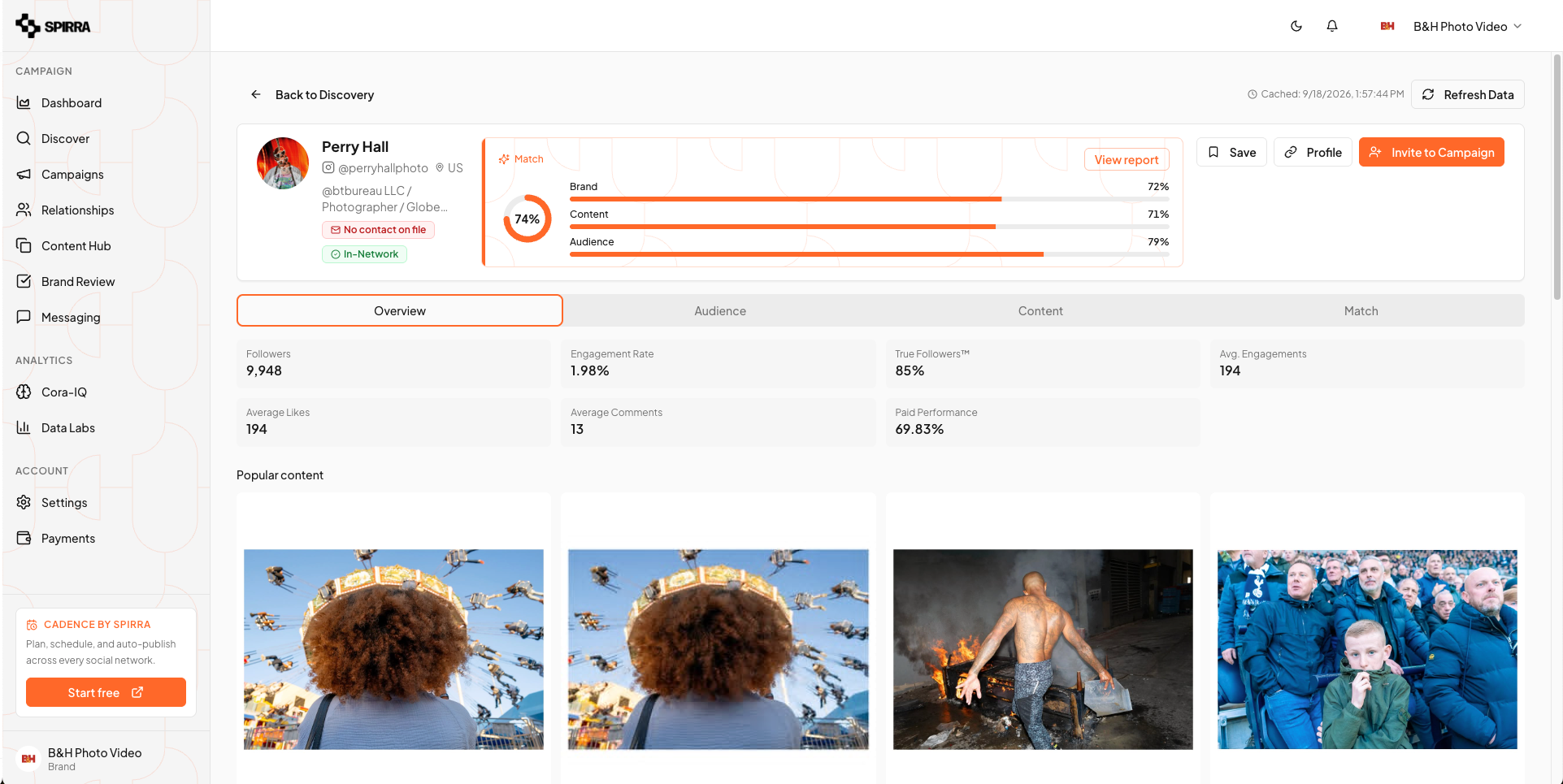The width and height of the screenshot is (1563, 784).
Task: Save Perry Hall with bookmark button
Action: (1231, 152)
